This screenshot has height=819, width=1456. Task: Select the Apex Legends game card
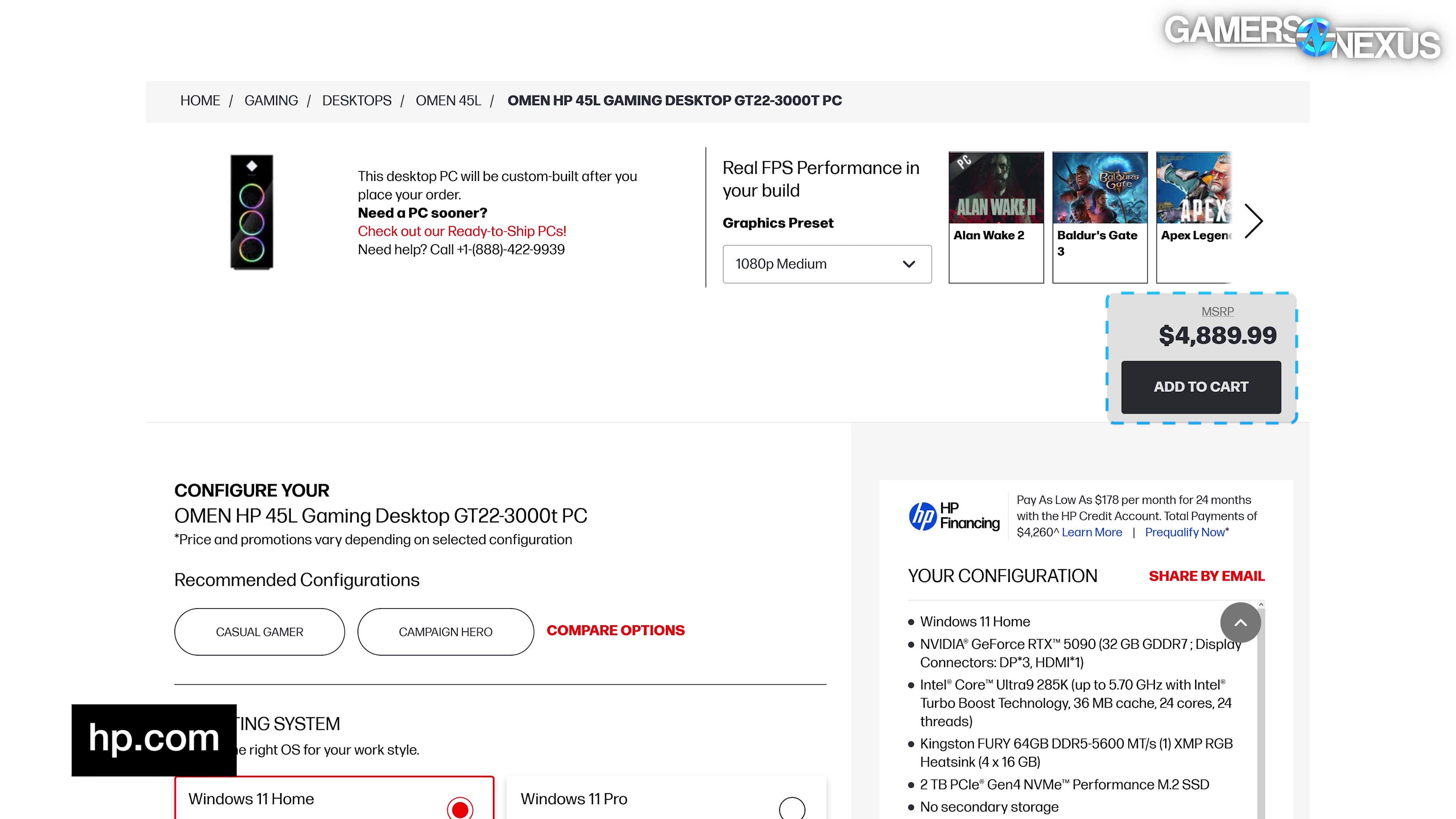(x=1194, y=217)
